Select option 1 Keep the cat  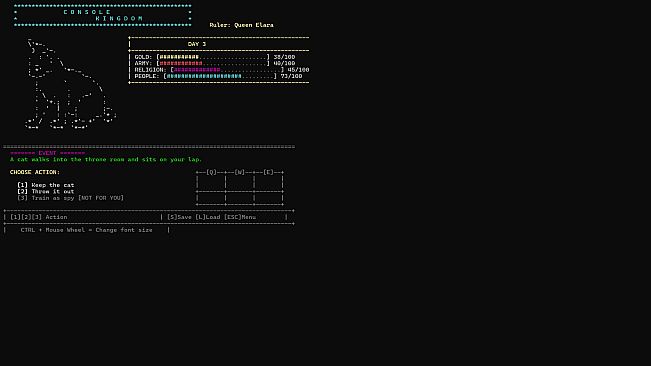pyautogui.click(x=46, y=185)
